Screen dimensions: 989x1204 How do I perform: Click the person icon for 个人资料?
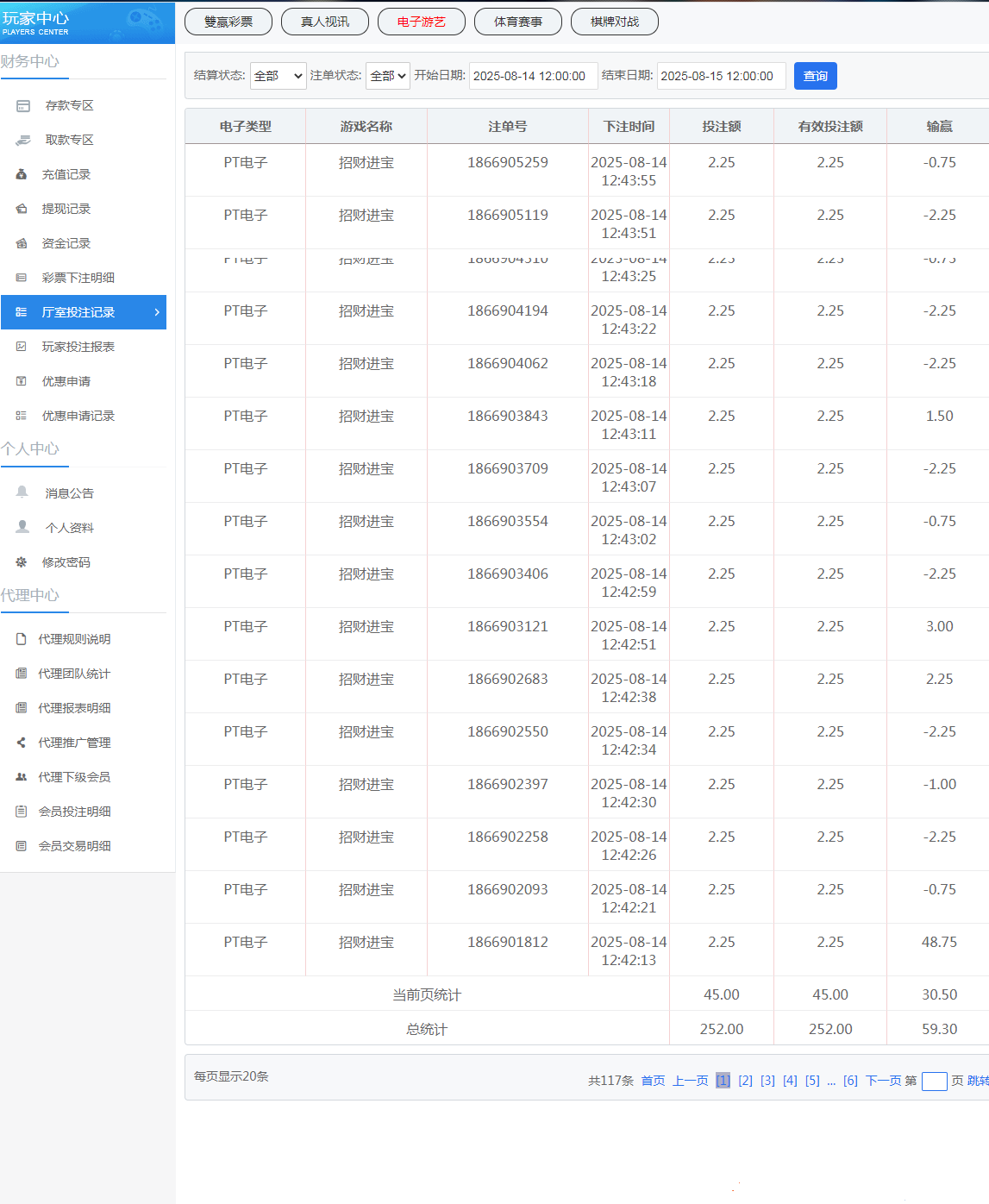point(22,527)
